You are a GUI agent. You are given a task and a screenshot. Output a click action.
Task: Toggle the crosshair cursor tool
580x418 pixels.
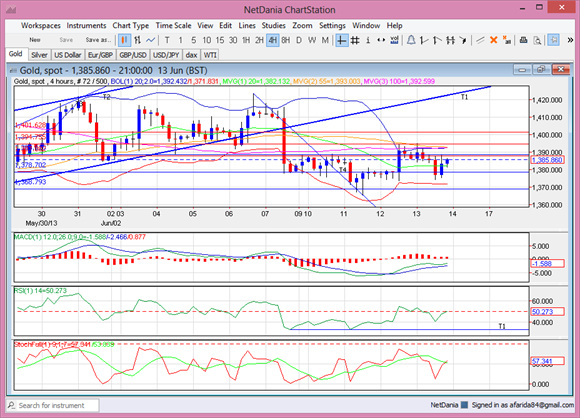tap(342, 40)
